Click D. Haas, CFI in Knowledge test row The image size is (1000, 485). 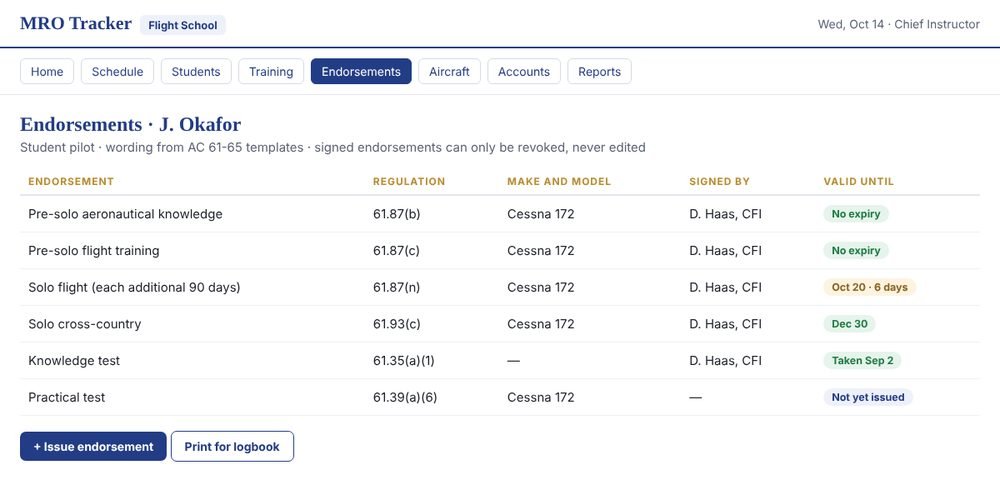(725, 361)
